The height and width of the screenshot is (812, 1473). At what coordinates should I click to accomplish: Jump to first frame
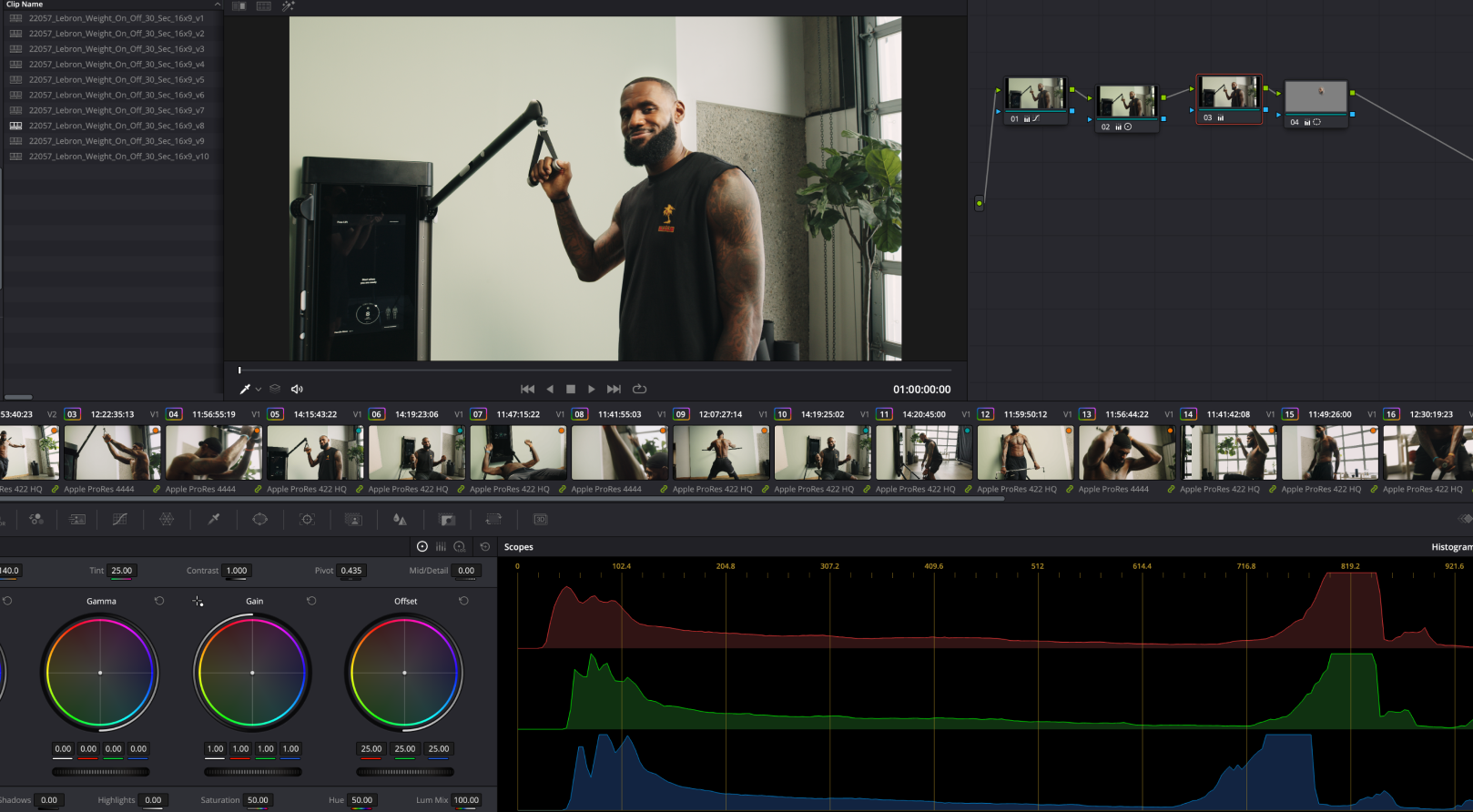[527, 389]
